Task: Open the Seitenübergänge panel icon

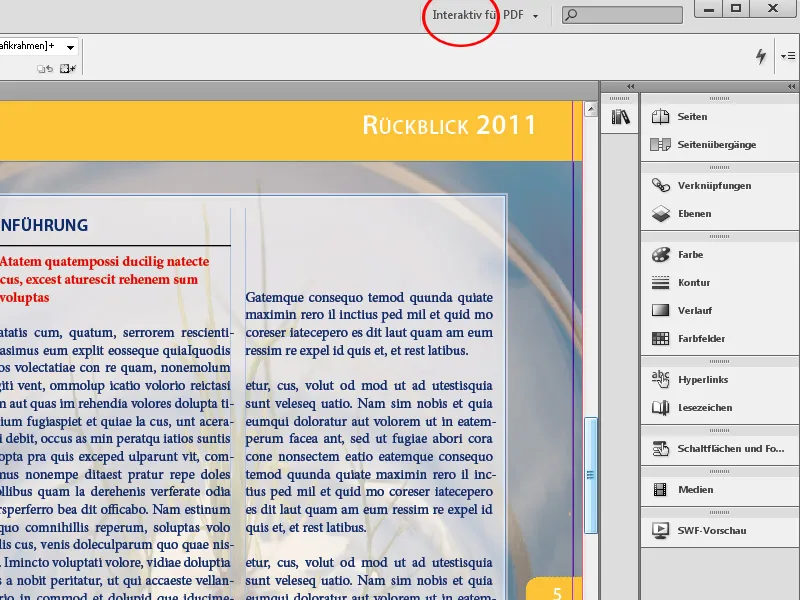Action: (660, 145)
